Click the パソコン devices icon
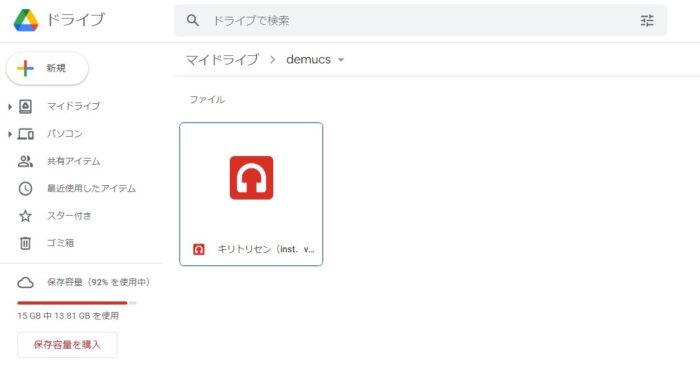Screen dimensions: 700x381 [x=25, y=134]
